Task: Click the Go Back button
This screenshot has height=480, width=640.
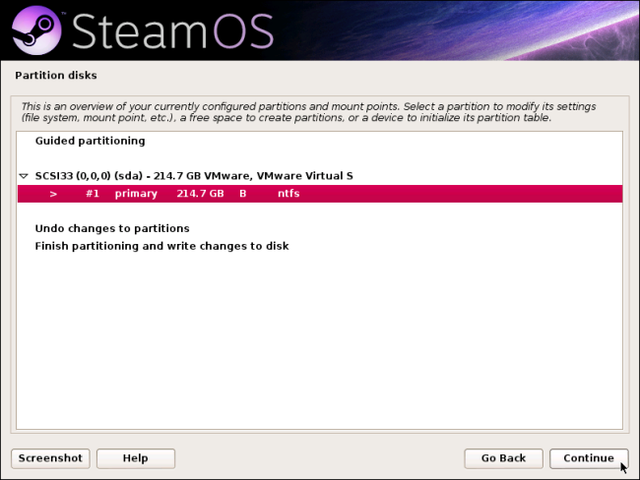Action: (504, 458)
